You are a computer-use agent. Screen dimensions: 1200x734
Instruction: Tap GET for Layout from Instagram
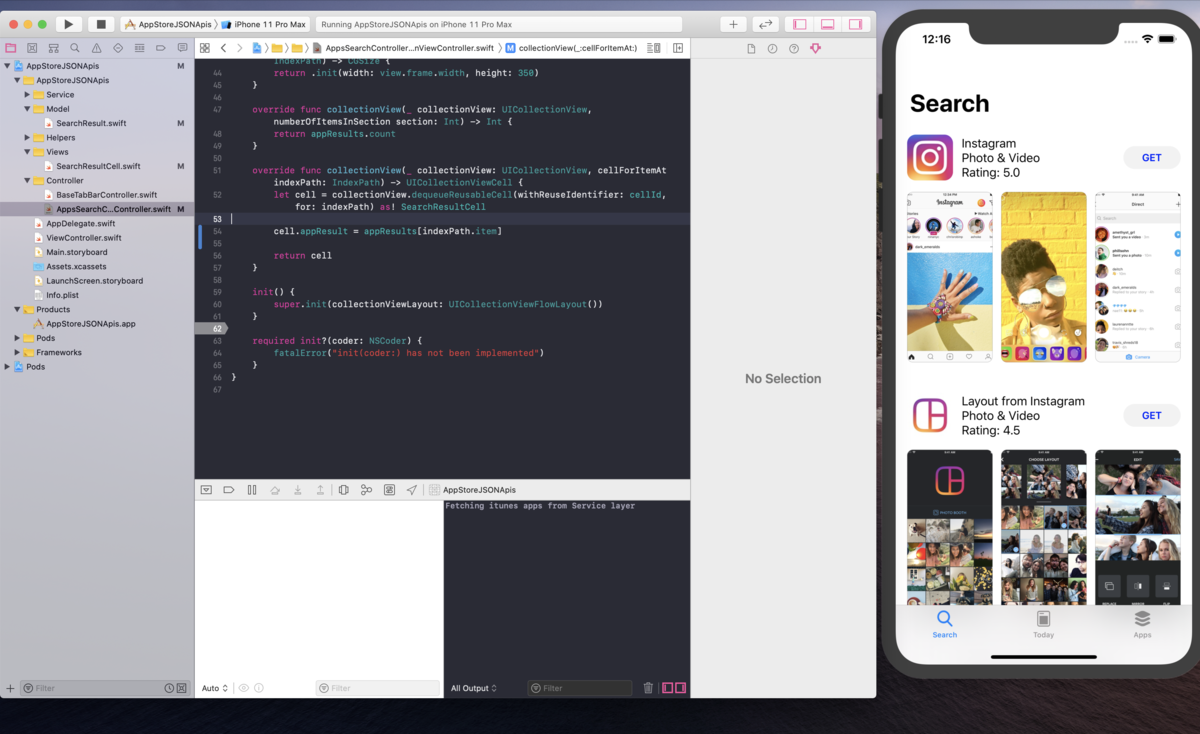(1152, 415)
